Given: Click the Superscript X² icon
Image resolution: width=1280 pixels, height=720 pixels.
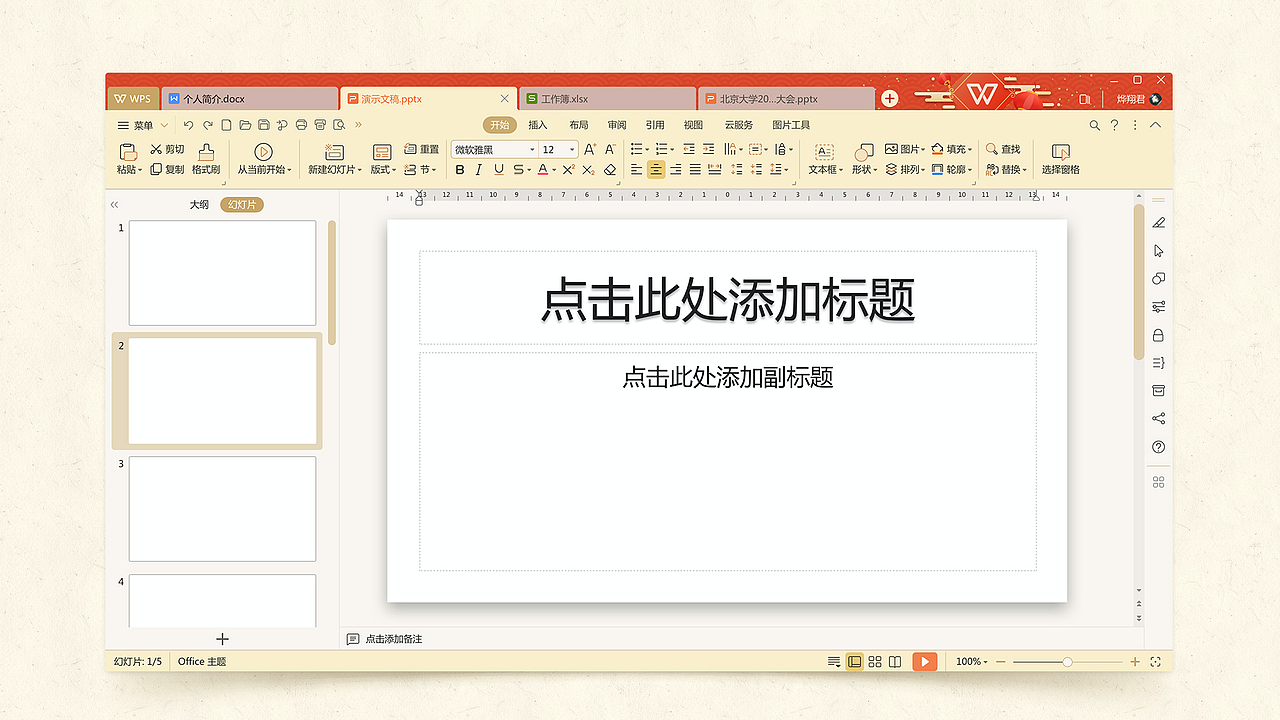Looking at the screenshot, I should click(568, 170).
